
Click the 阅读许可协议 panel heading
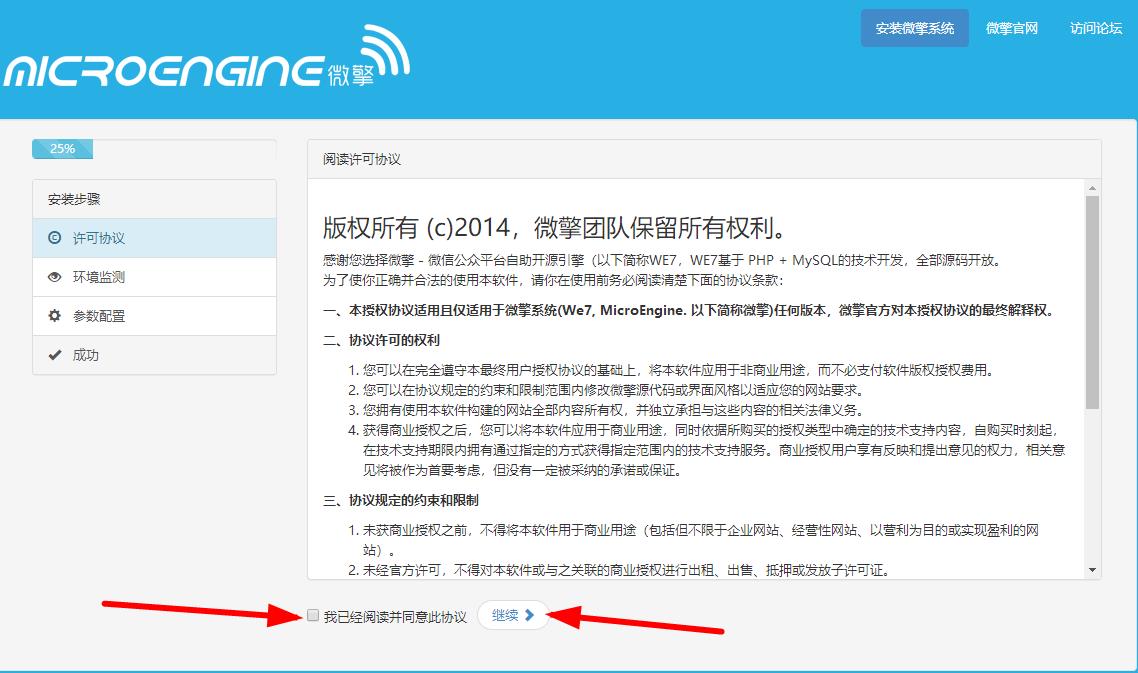pyautogui.click(x=362, y=159)
